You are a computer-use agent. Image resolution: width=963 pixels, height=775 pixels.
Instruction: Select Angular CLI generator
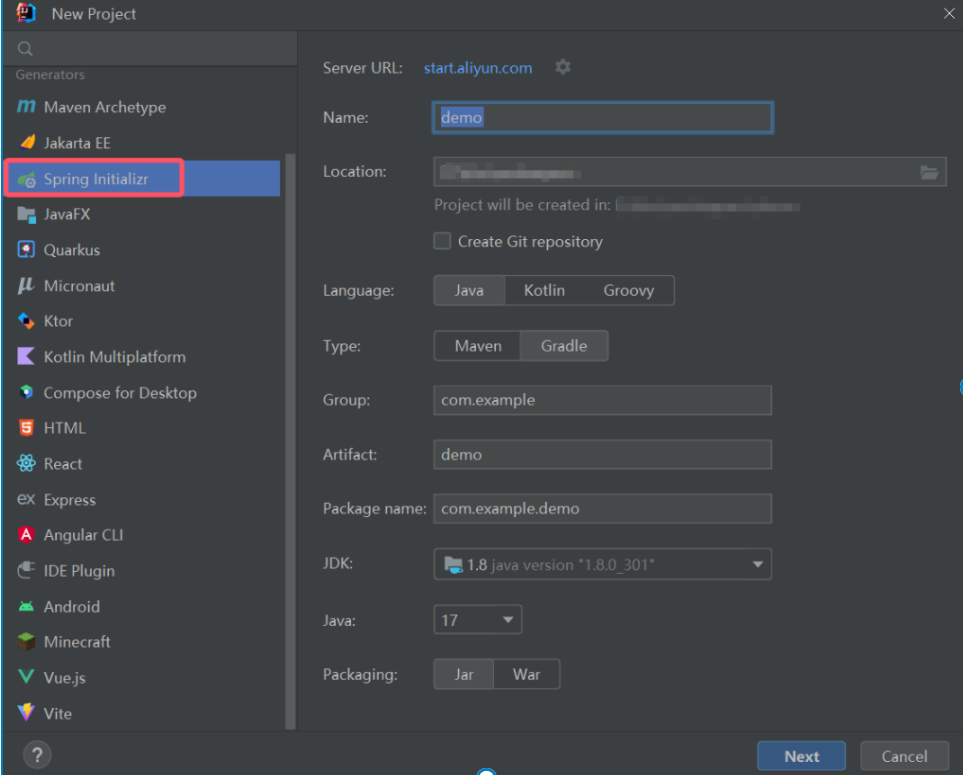[142, 535]
